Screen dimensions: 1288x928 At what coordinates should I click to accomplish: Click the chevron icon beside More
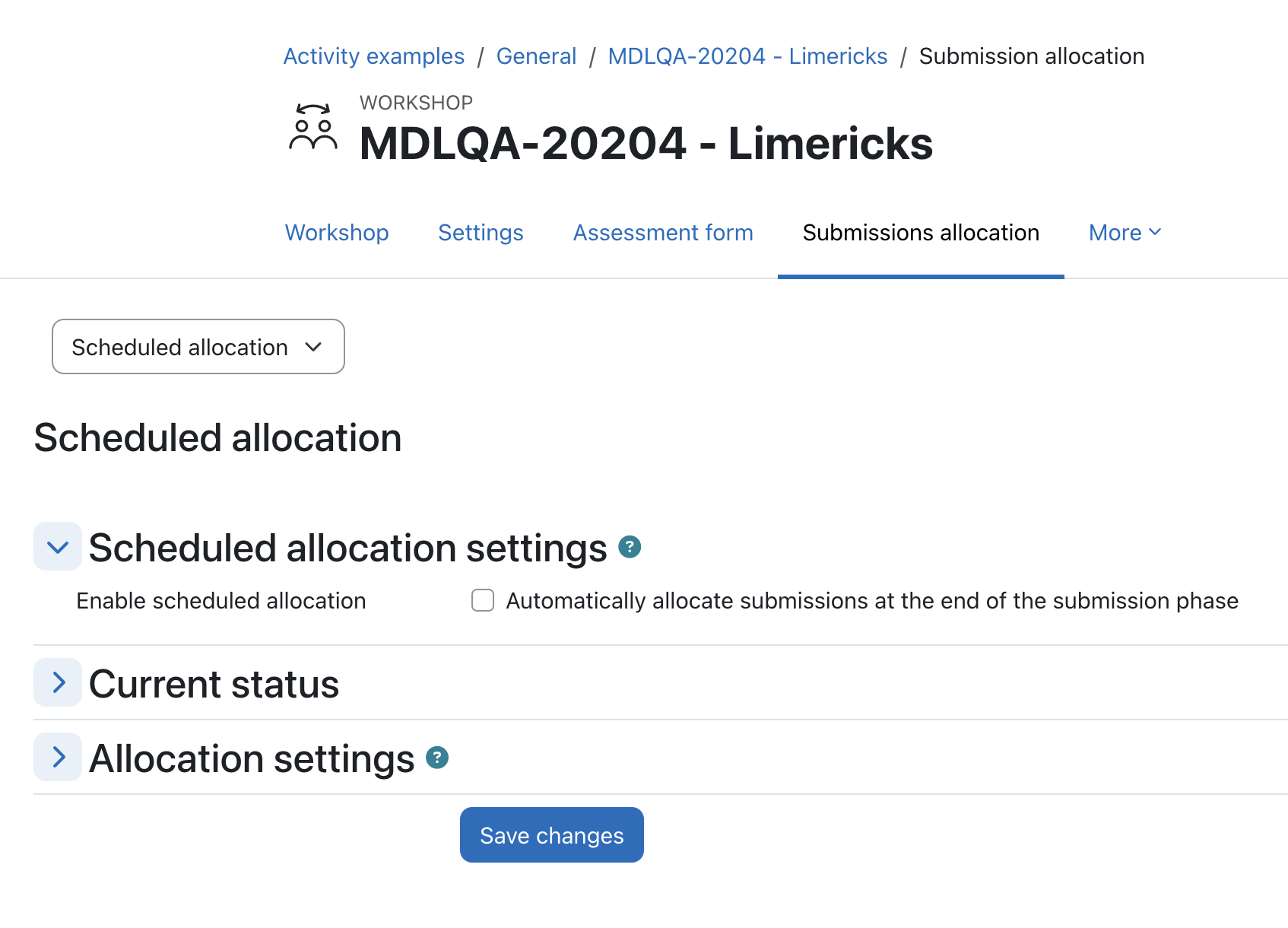coord(1155,232)
